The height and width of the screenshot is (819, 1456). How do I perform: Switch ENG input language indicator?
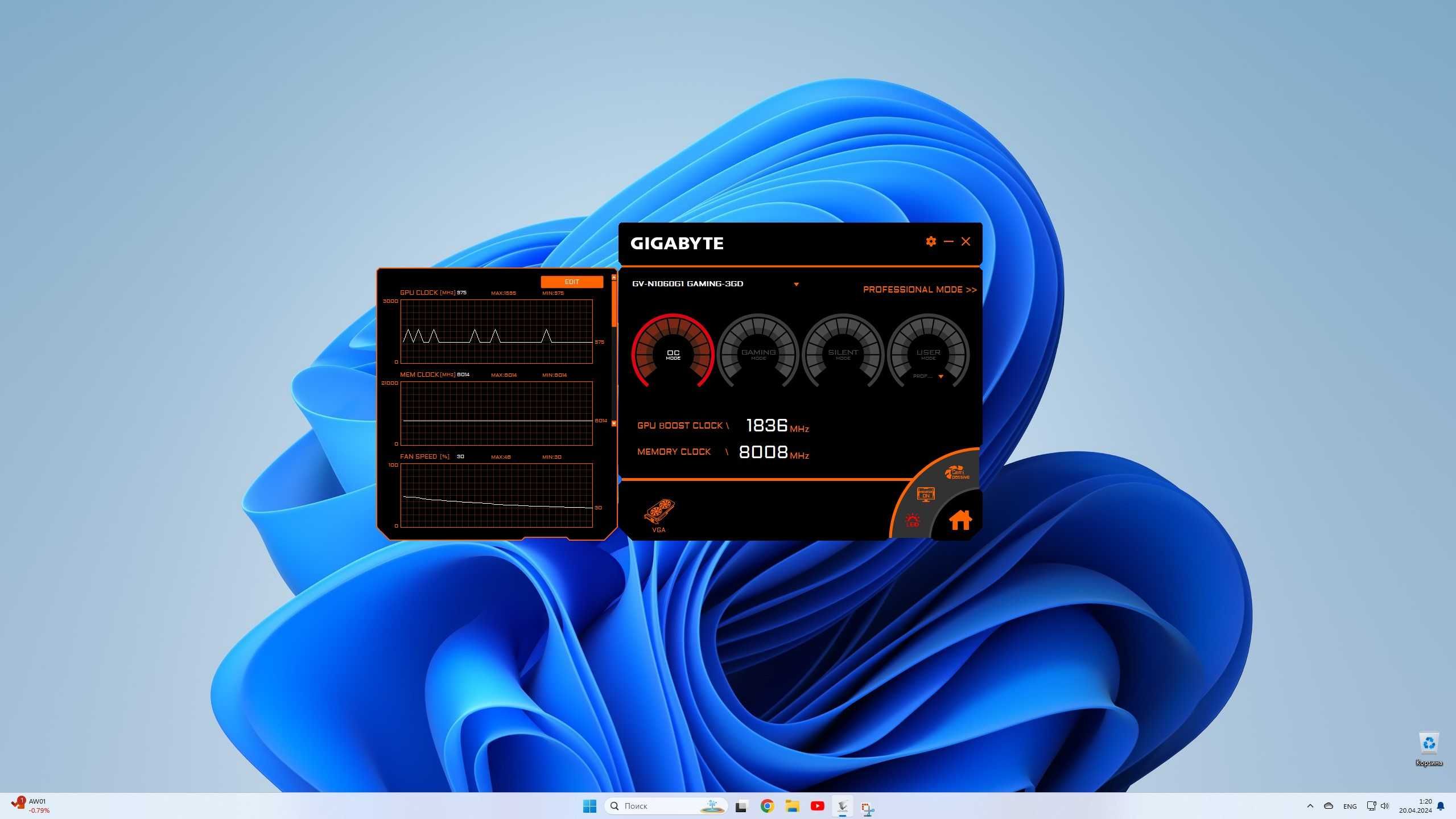(x=1350, y=806)
